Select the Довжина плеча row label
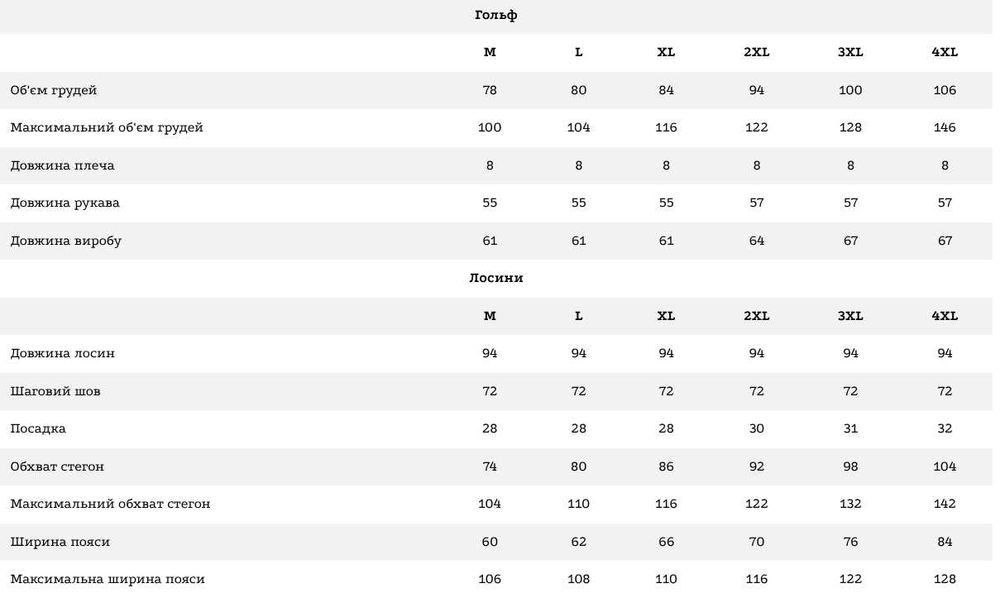Screen dimensions: 1000x612 click(x=62, y=165)
